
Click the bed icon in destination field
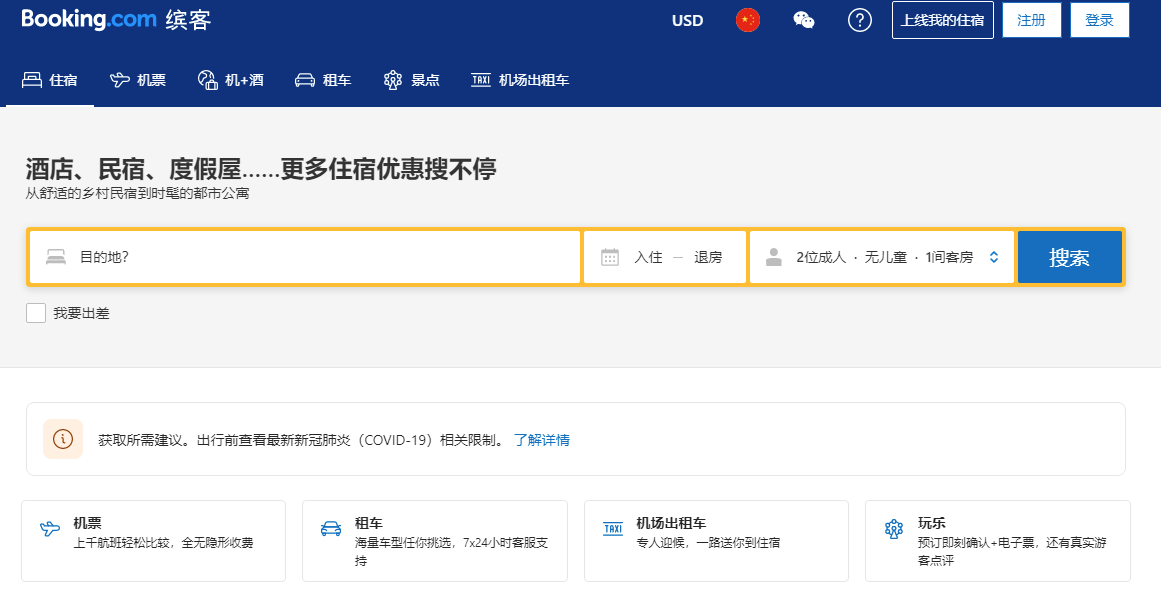tap(56, 257)
